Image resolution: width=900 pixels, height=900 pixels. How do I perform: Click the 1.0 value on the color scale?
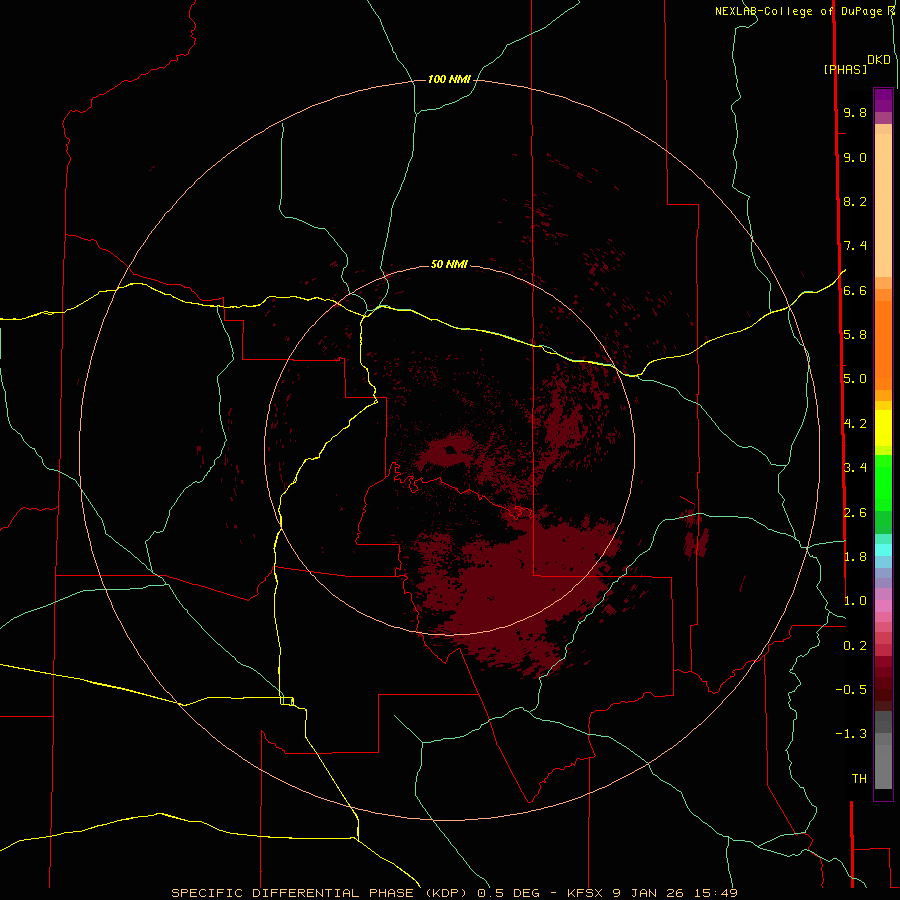(855, 601)
